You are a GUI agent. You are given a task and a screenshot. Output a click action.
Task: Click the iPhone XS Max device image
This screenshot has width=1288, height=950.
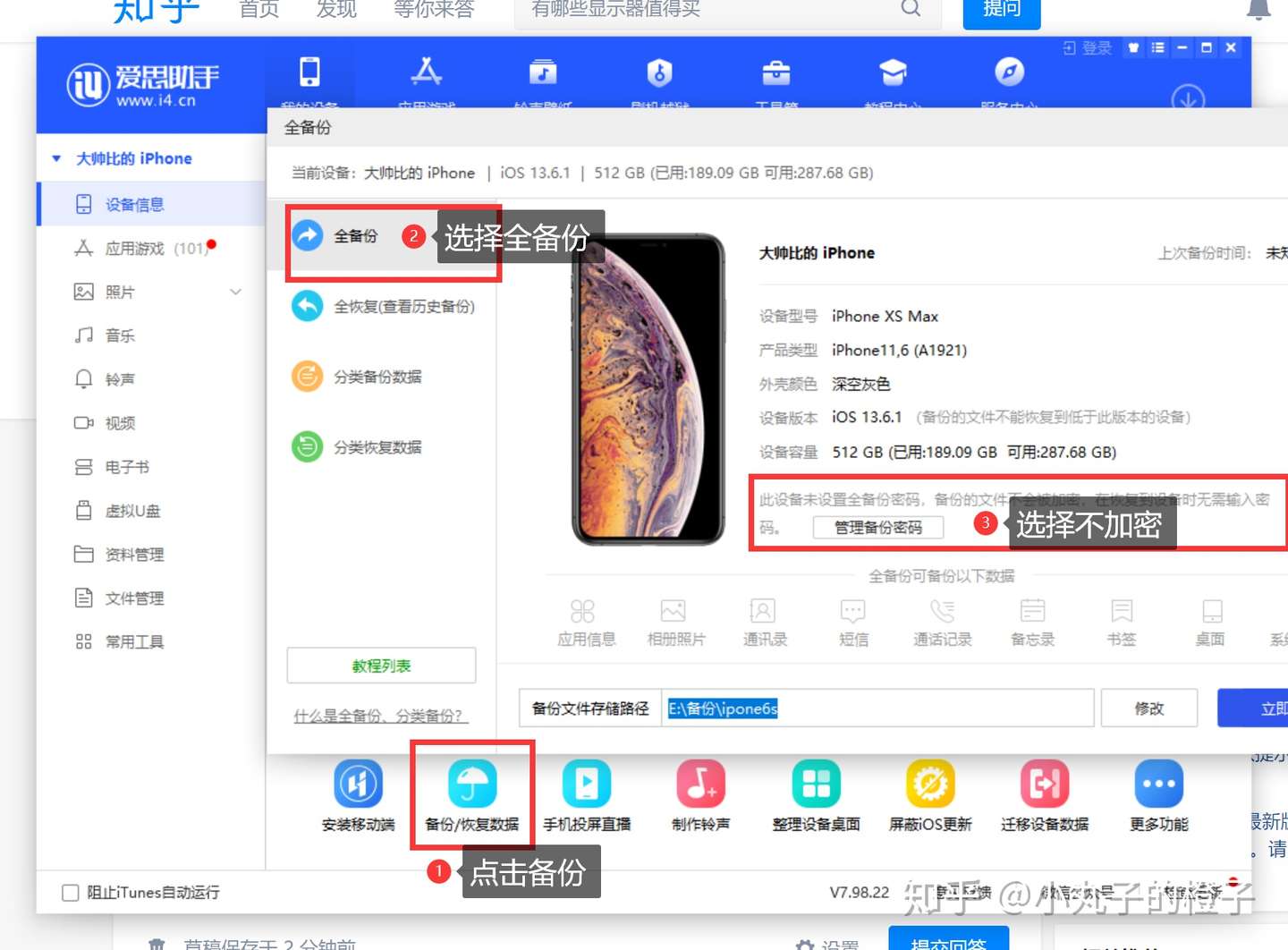coord(648,389)
